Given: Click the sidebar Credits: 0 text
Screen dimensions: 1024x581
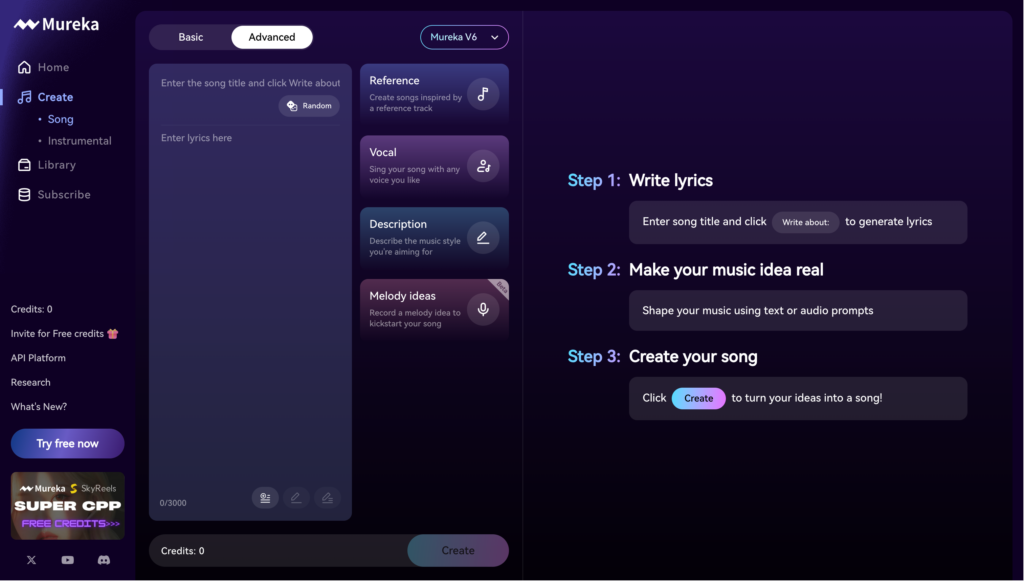Looking at the screenshot, I should click(31, 309).
